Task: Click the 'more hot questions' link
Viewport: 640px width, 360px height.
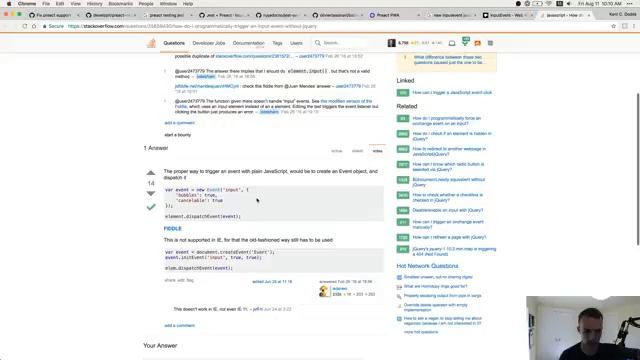Action: 421,332
